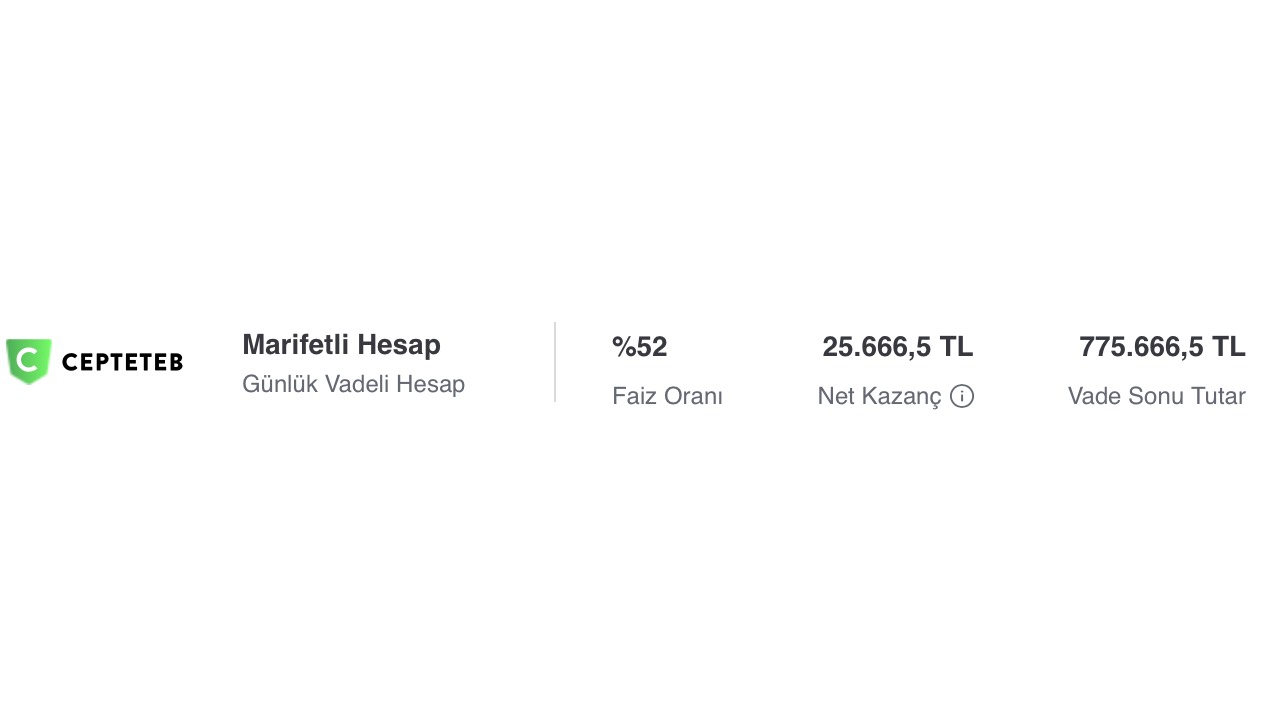The width and height of the screenshot is (1280, 720).
Task: Open the Marifetli Hesap account title
Action: pyautogui.click(x=341, y=345)
